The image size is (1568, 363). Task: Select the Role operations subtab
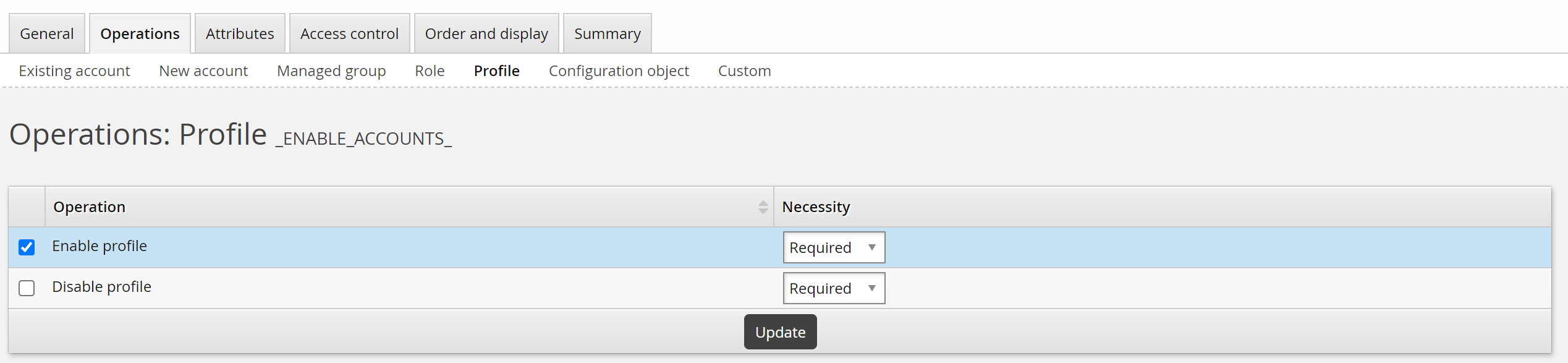[x=430, y=71]
